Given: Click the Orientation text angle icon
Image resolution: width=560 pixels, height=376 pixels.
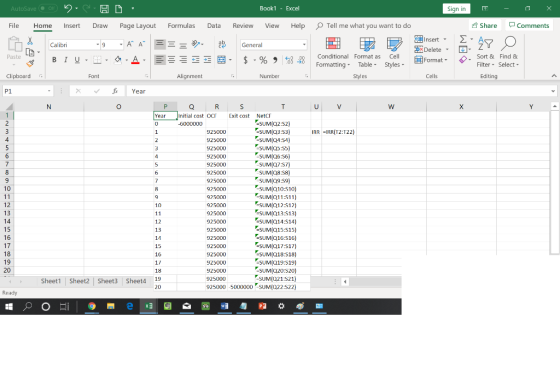Looking at the screenshot, I should [x=196, y=44].
